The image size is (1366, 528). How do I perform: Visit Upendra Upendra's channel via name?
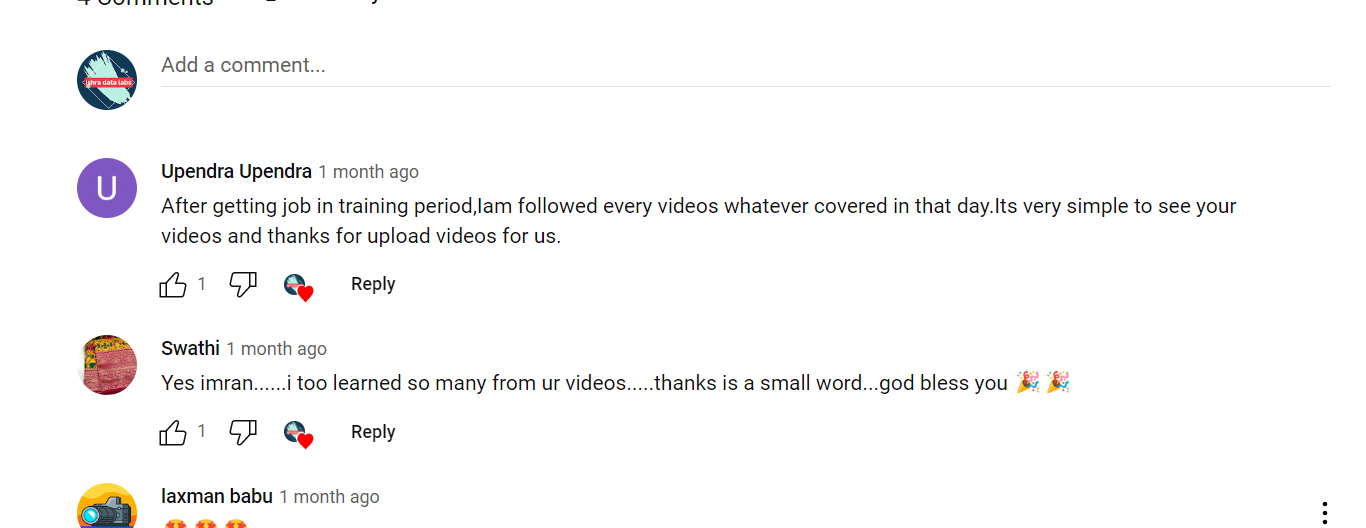pos(236,172)
